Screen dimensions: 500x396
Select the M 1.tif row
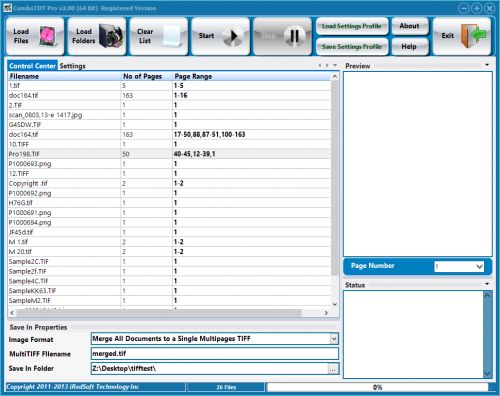[169, 242]
